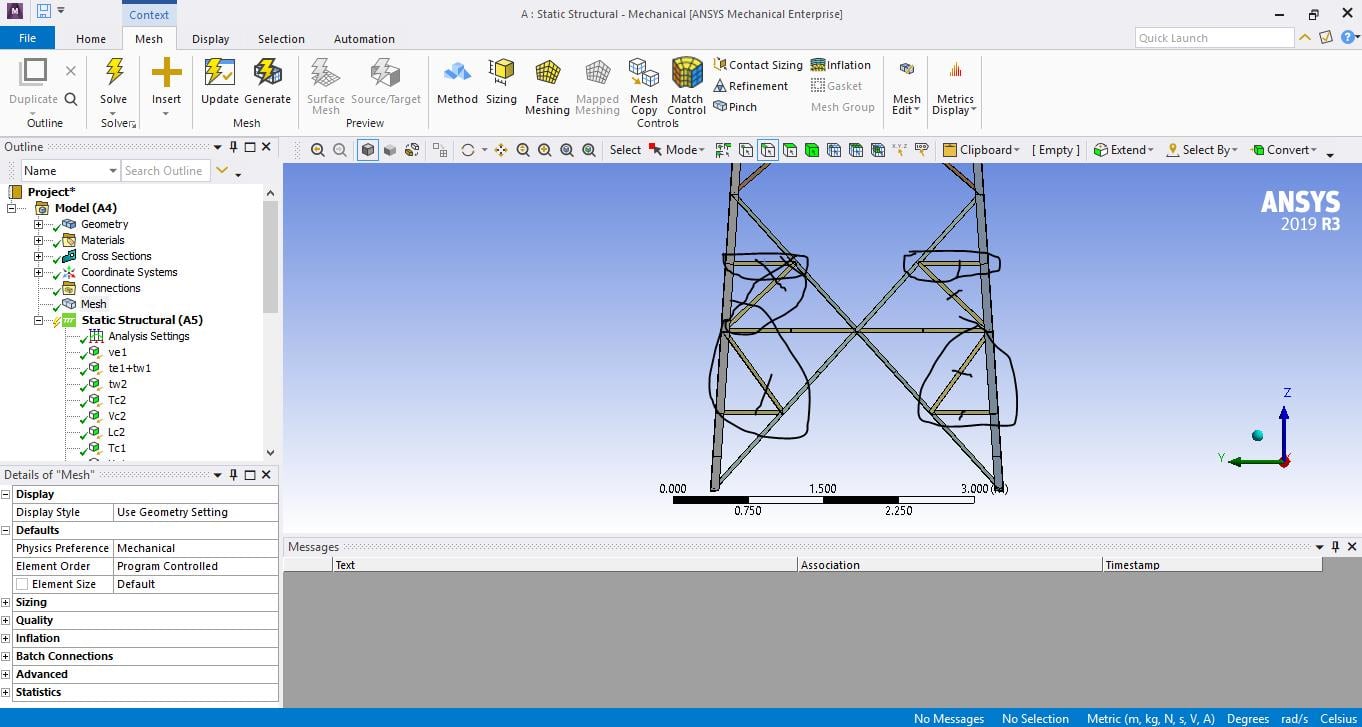Add a mesh Sizing control
Screen dimensions: 1362x727
[x=501, y=81]
